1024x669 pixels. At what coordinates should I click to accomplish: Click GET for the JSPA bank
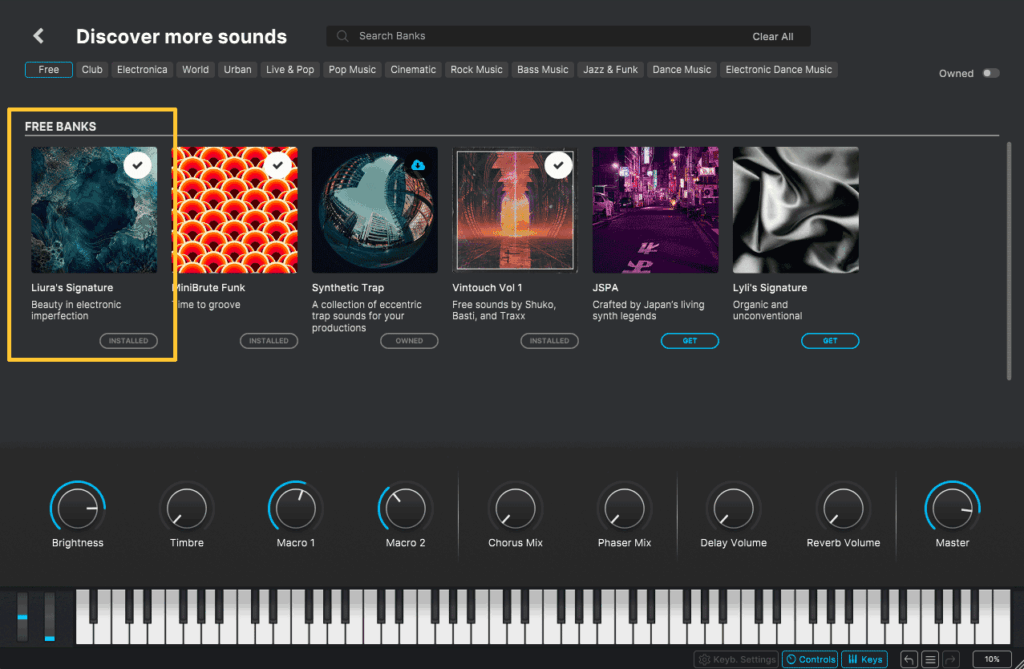(690, 340)
